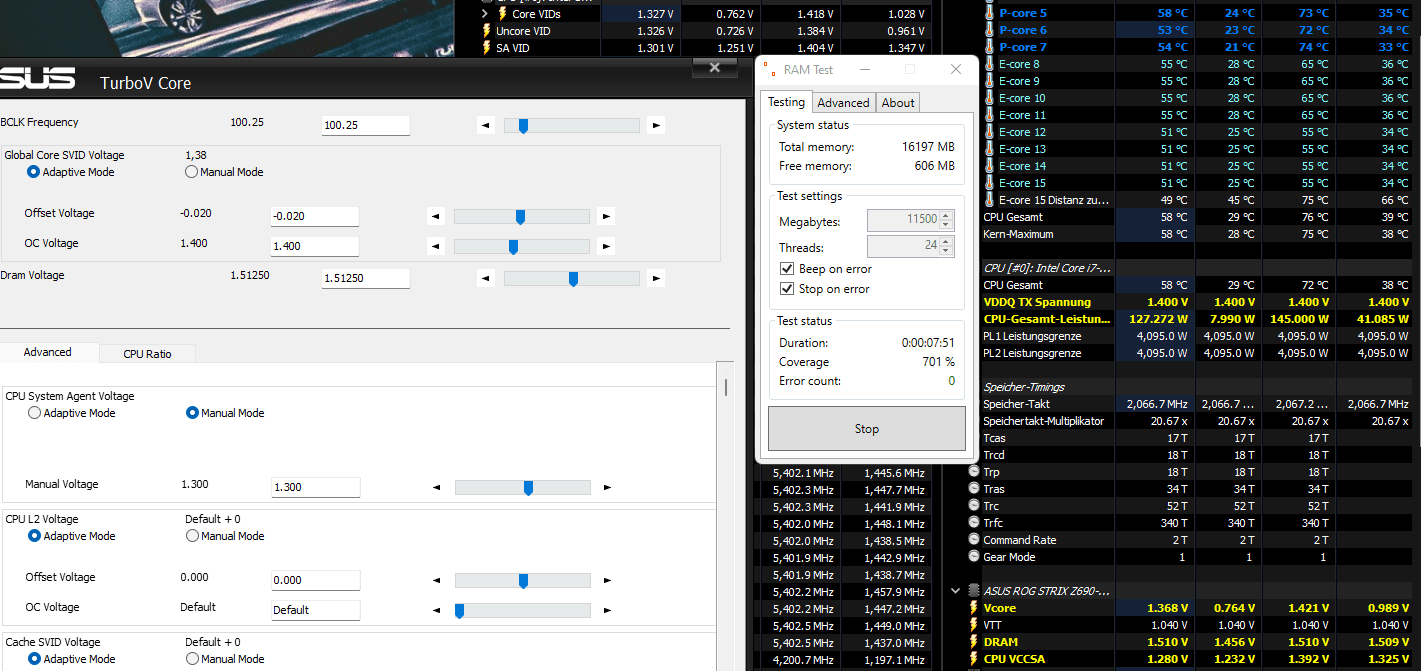
Task: Toggle the Beep on error checkbox
Action: click(x=787, y=269)
